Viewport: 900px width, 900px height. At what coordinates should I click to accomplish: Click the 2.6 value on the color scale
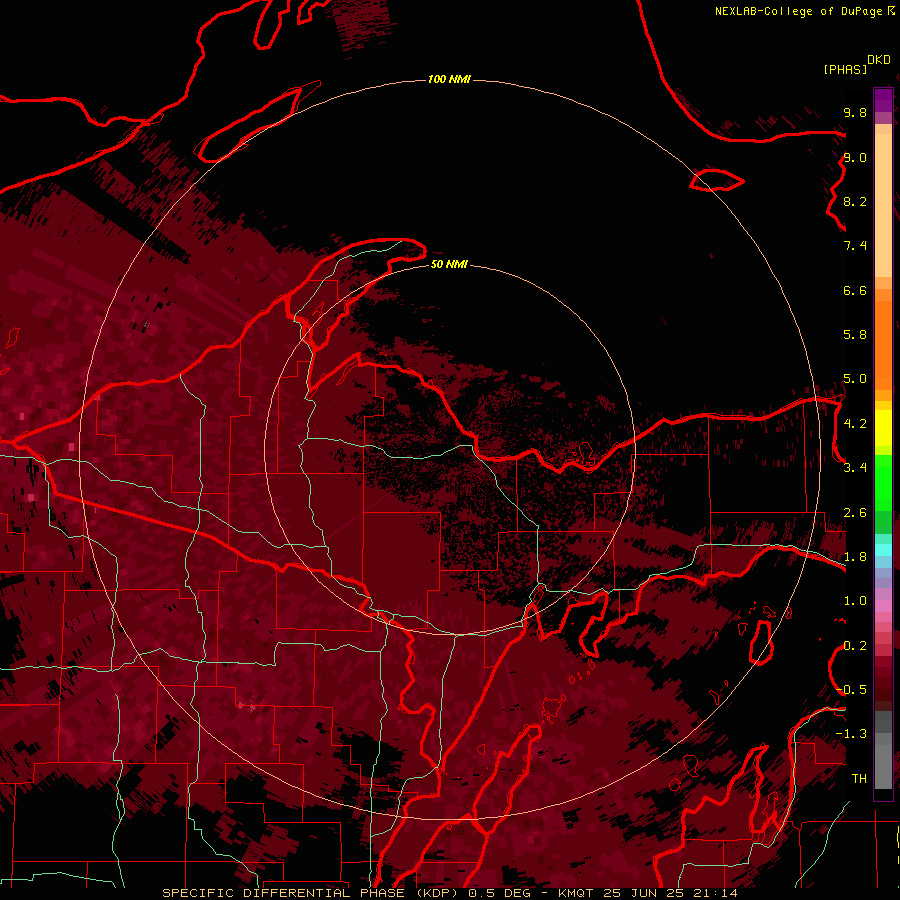coord(855,513)
